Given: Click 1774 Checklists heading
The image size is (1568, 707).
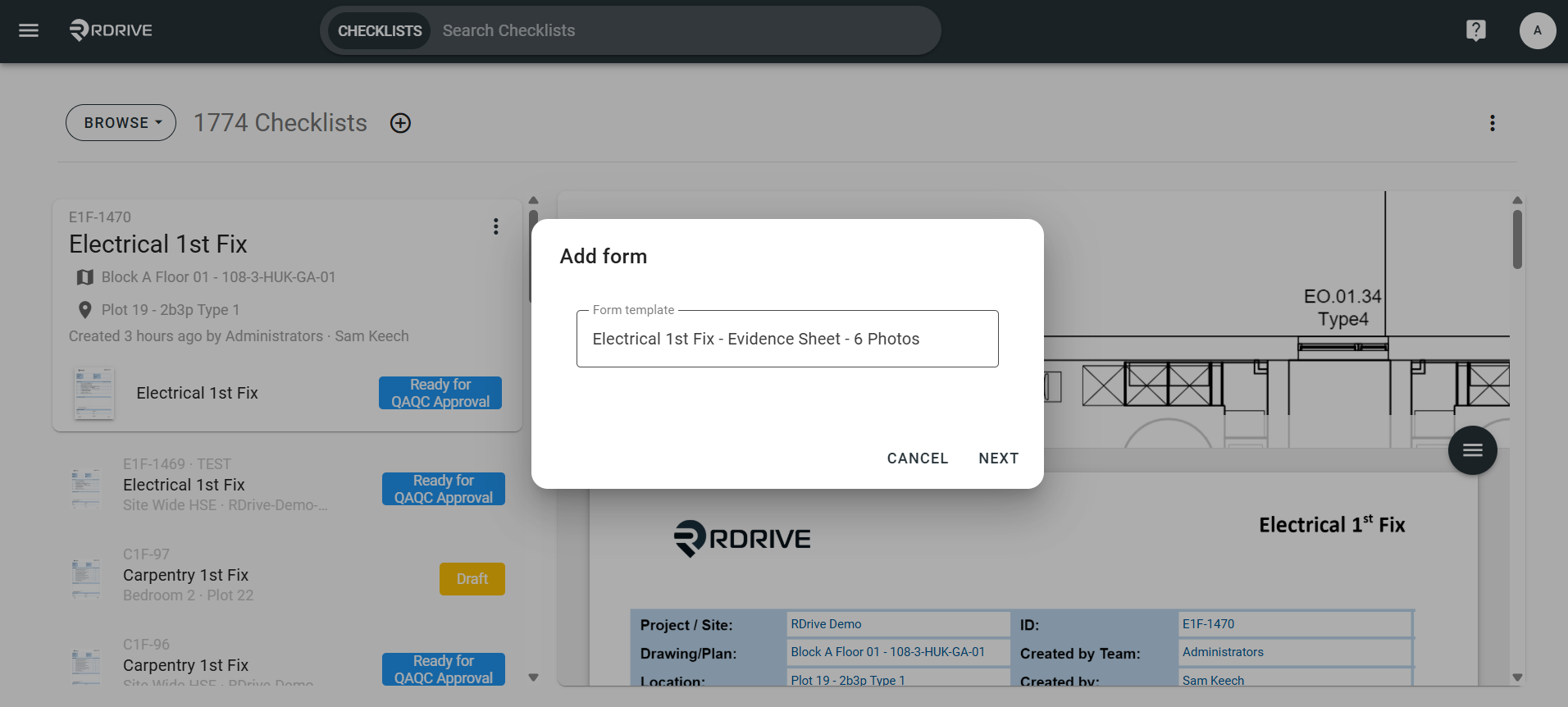Looking at the screenshot, I should [x=280, y=123].
